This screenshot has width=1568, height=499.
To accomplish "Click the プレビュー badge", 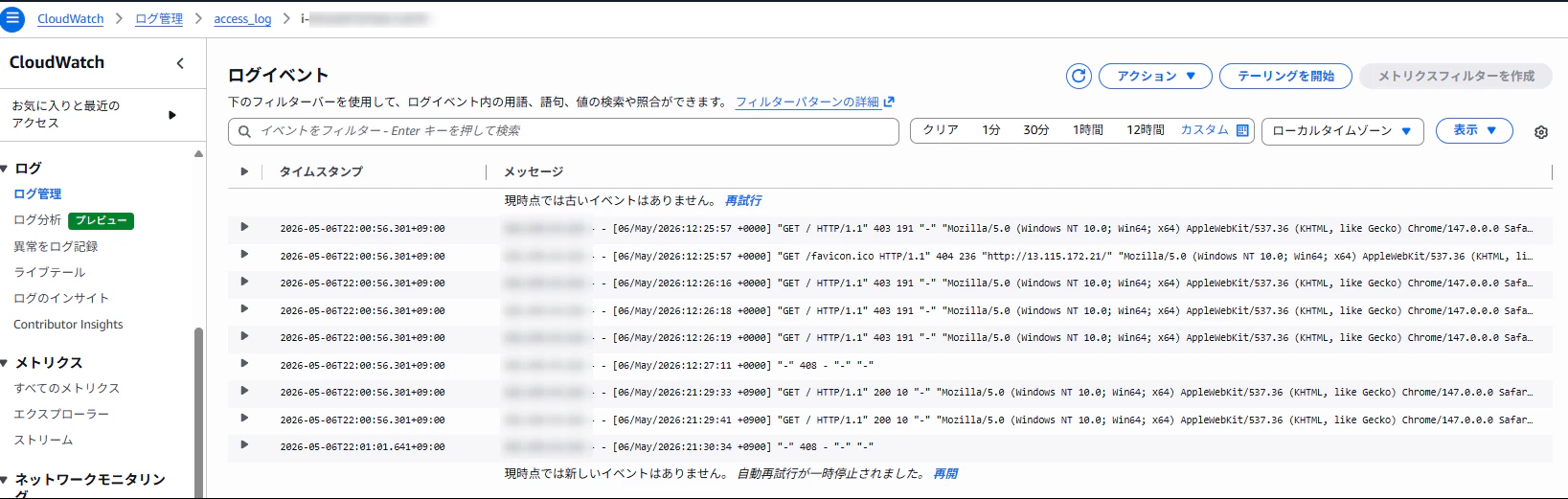I will pos(101,220).
